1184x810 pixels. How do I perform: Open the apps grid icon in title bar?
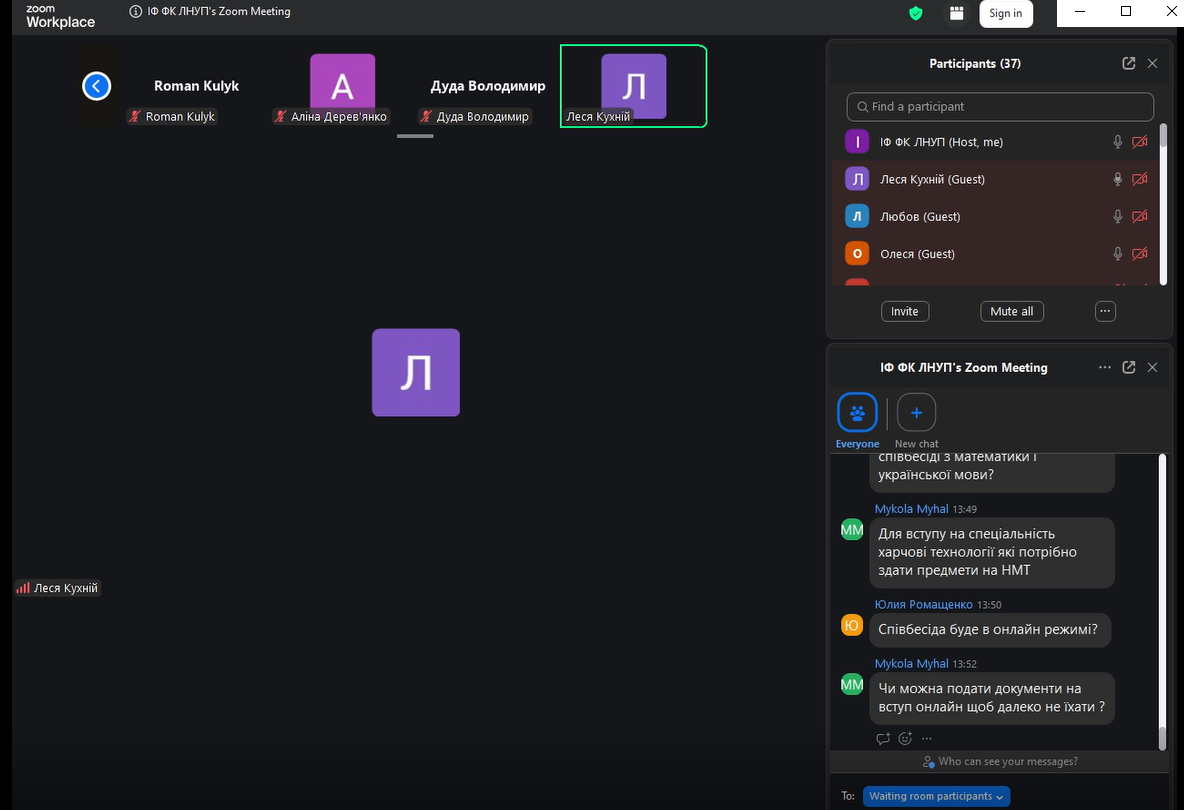(x=957, y=13)
